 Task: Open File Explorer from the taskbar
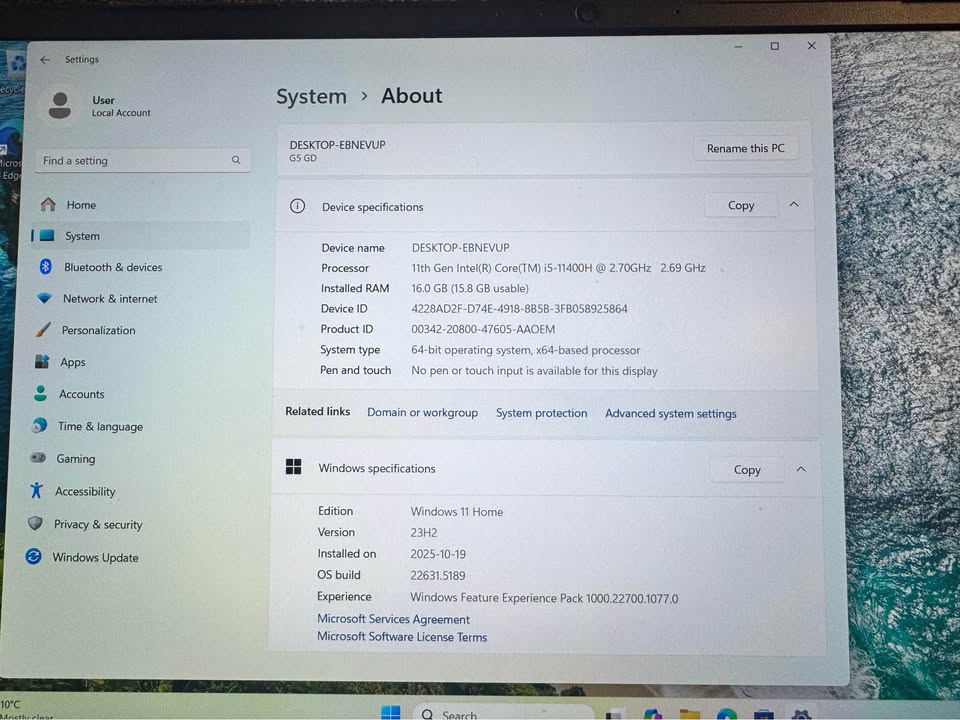pos(689,714)
